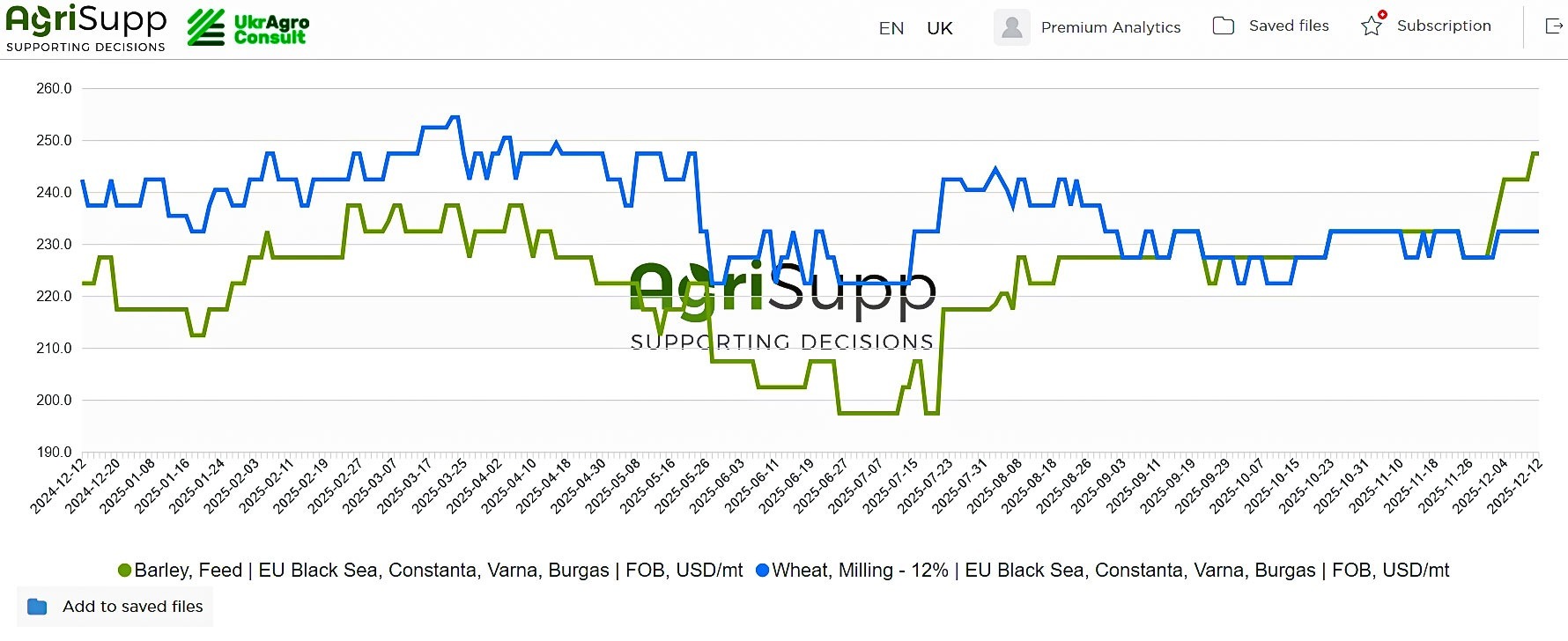Toggle Barley Feed series in legend
Screen dimensions: 1568x641
438,571
